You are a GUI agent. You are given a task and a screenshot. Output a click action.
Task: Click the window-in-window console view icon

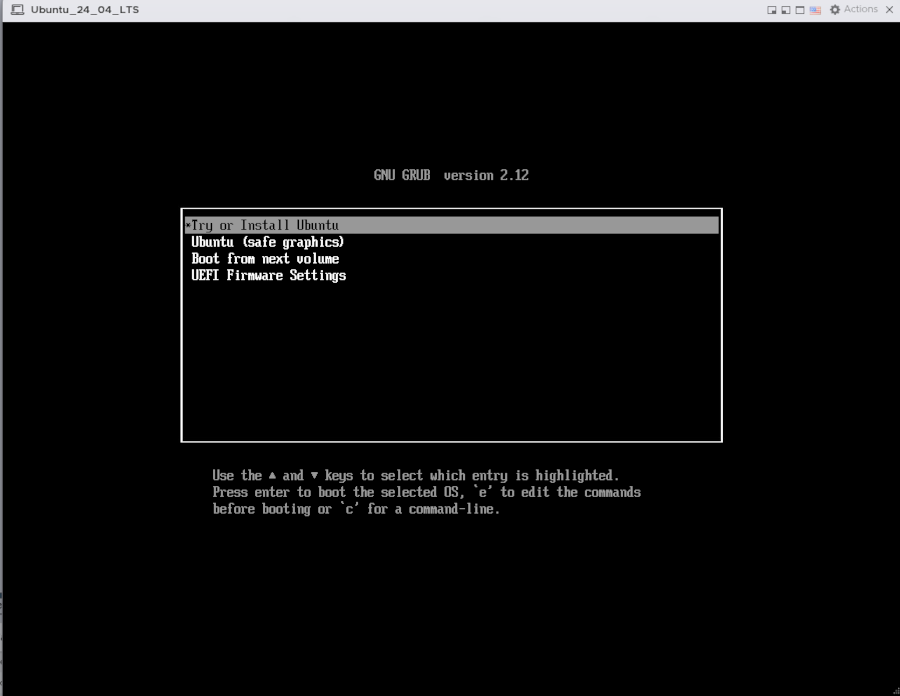(773, 9)
